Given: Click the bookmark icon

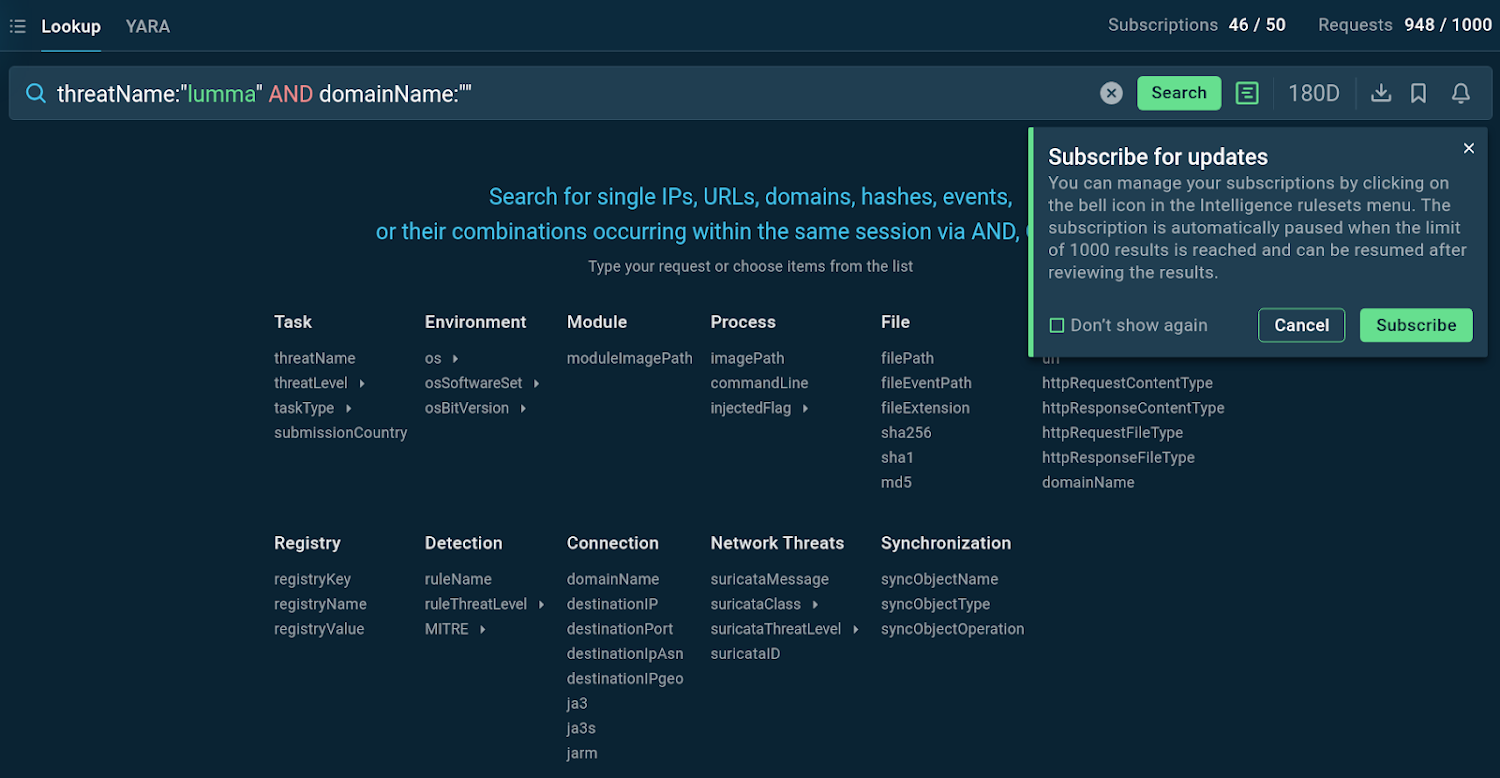Looking at the screenshot, I should [1418, 93].
